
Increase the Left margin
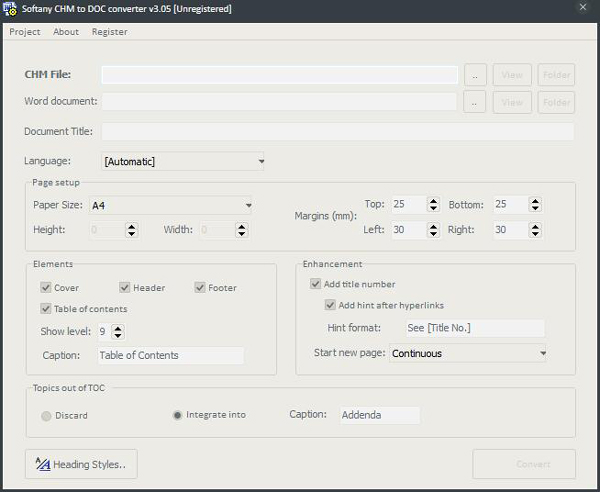click(433, 226)
